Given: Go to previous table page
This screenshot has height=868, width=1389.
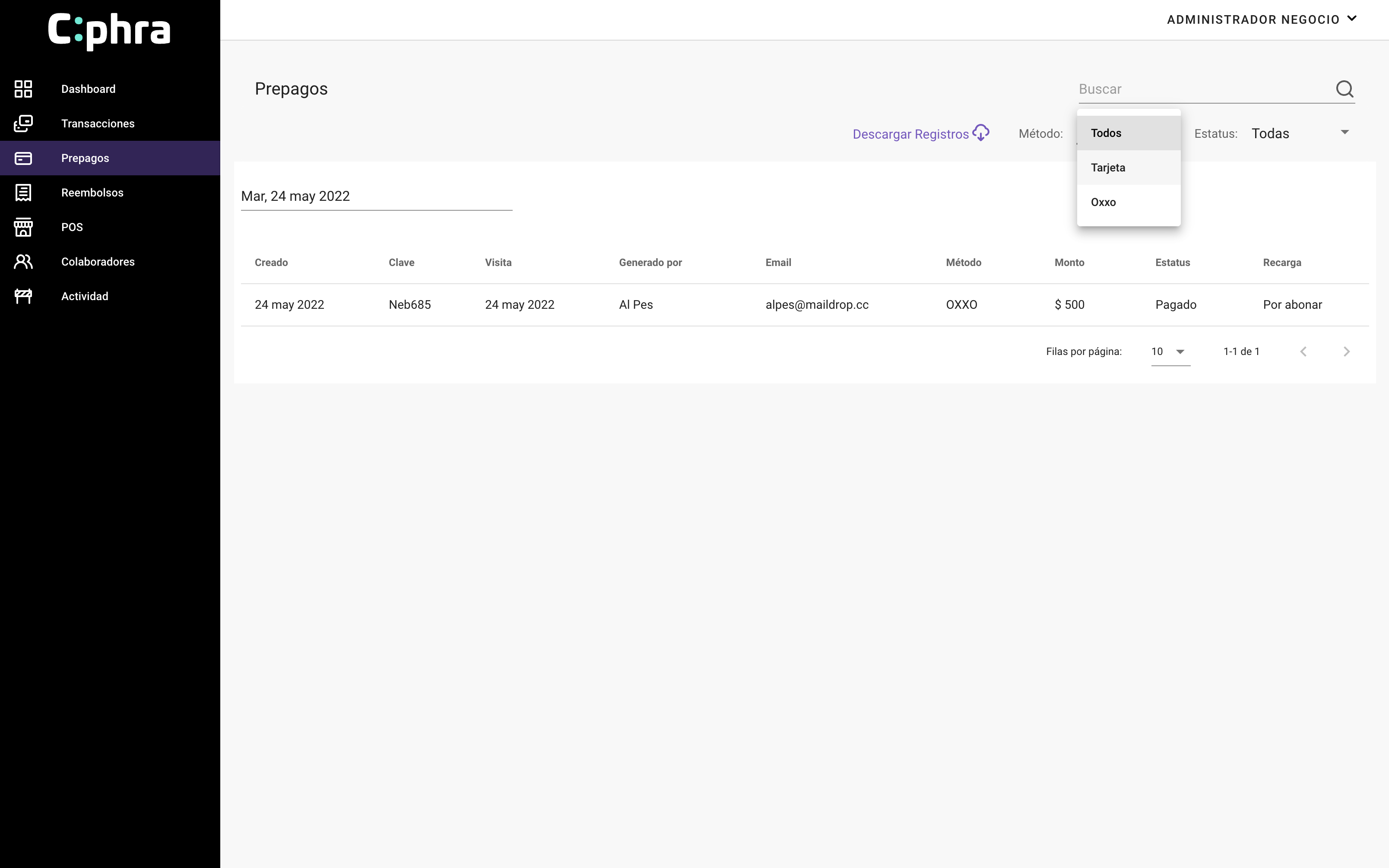Looking at the screenshot, I should point(1303,352).
